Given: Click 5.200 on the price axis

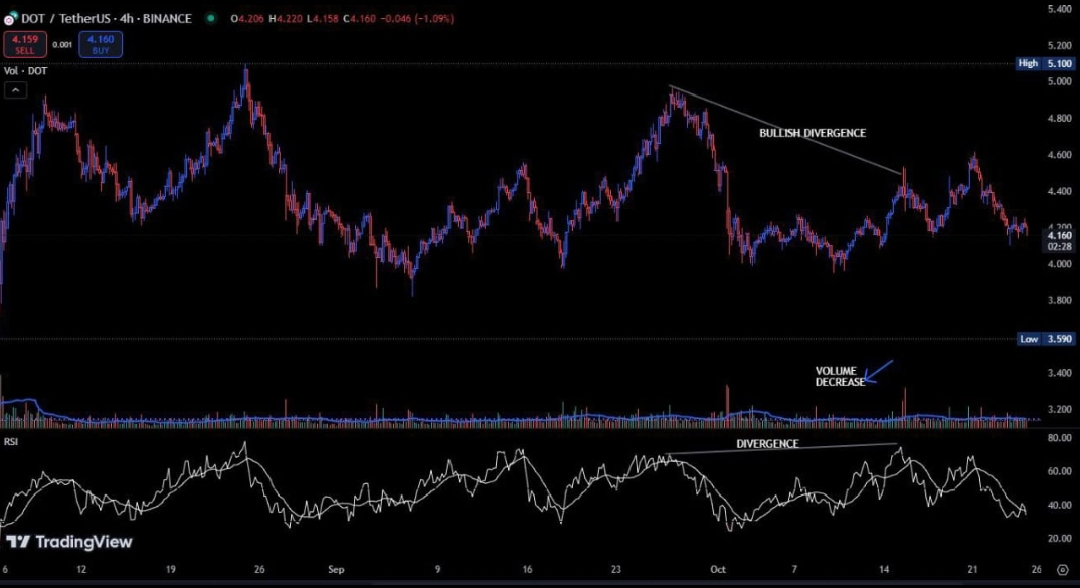Looking at the screenshot, I should 1059,45.
